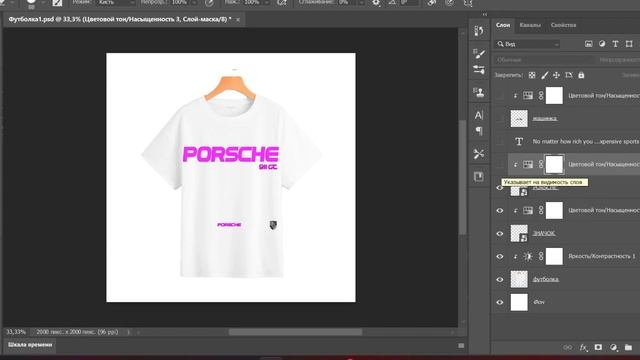
Task: Hide the ЗНАЧОК layer
Action: click(x=500, y=233)
